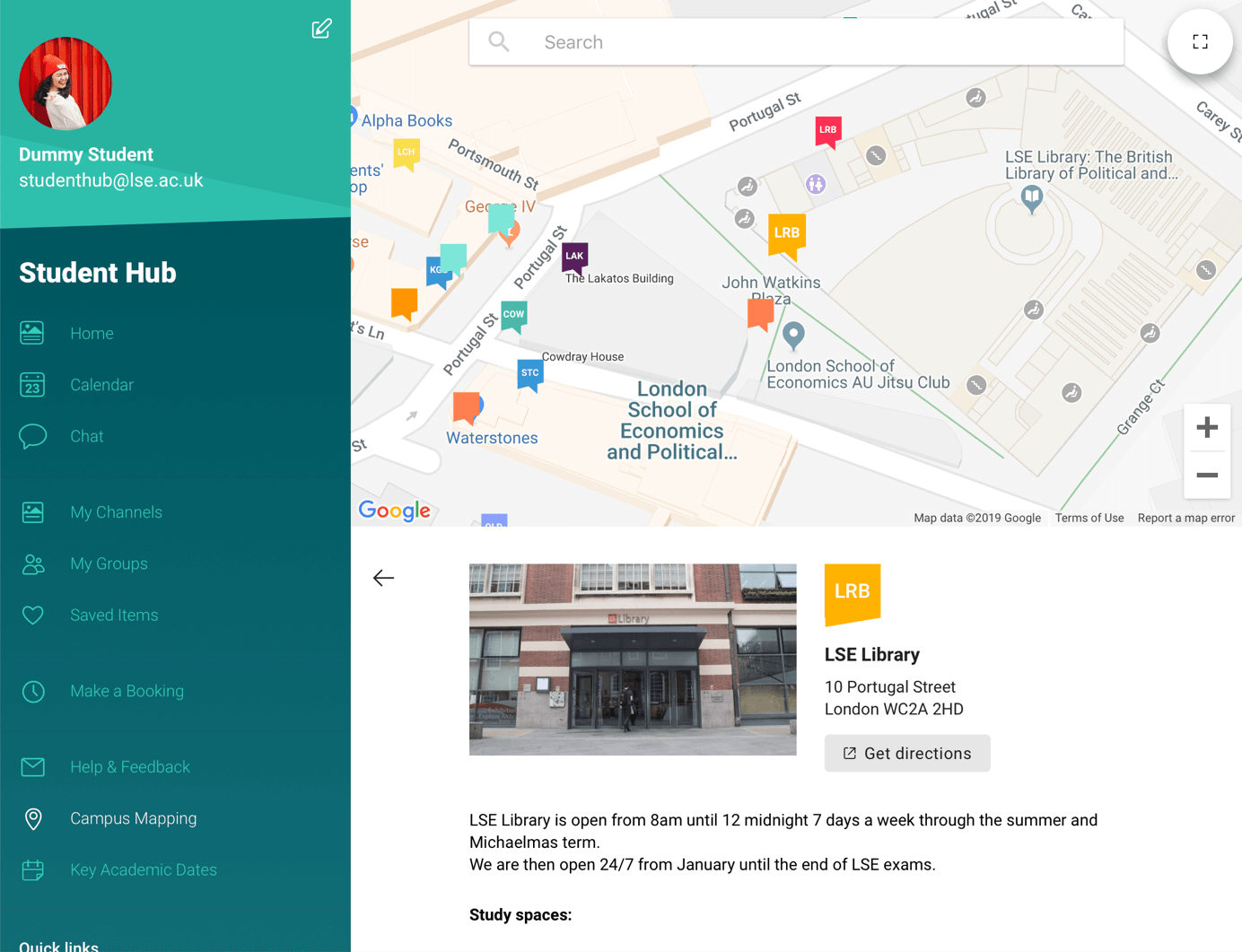This screenshot has width=1242, height=952.
Task: Click the Dummy Student profile picture
Action: [66, 83]
